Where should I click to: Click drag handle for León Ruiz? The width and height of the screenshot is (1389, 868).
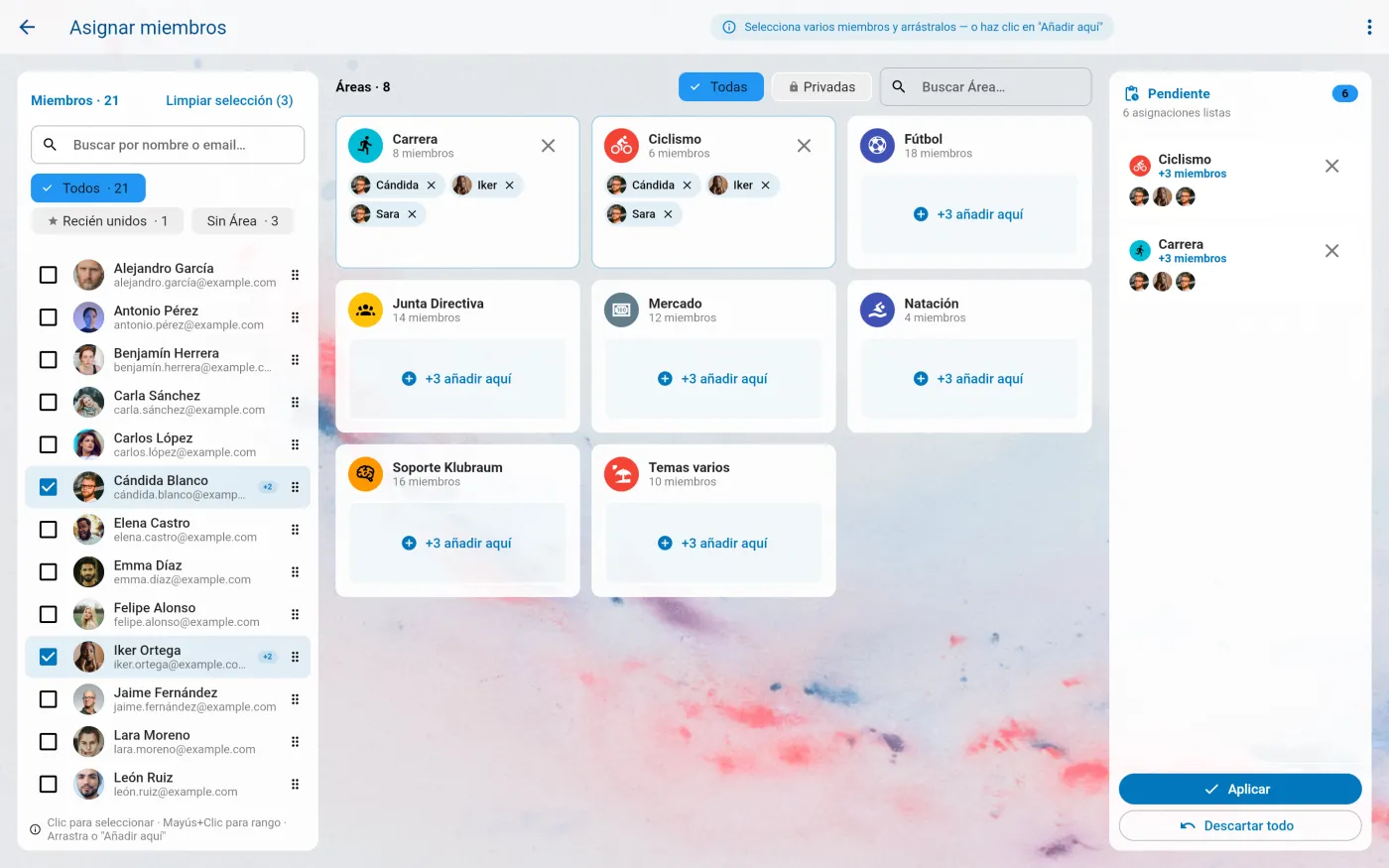[295, 785]
